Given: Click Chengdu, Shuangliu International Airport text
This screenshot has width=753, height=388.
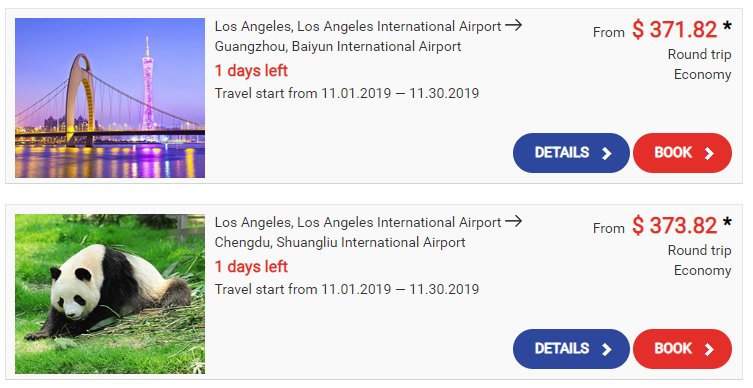Looking at the screenshot, I should coord(340,242).
